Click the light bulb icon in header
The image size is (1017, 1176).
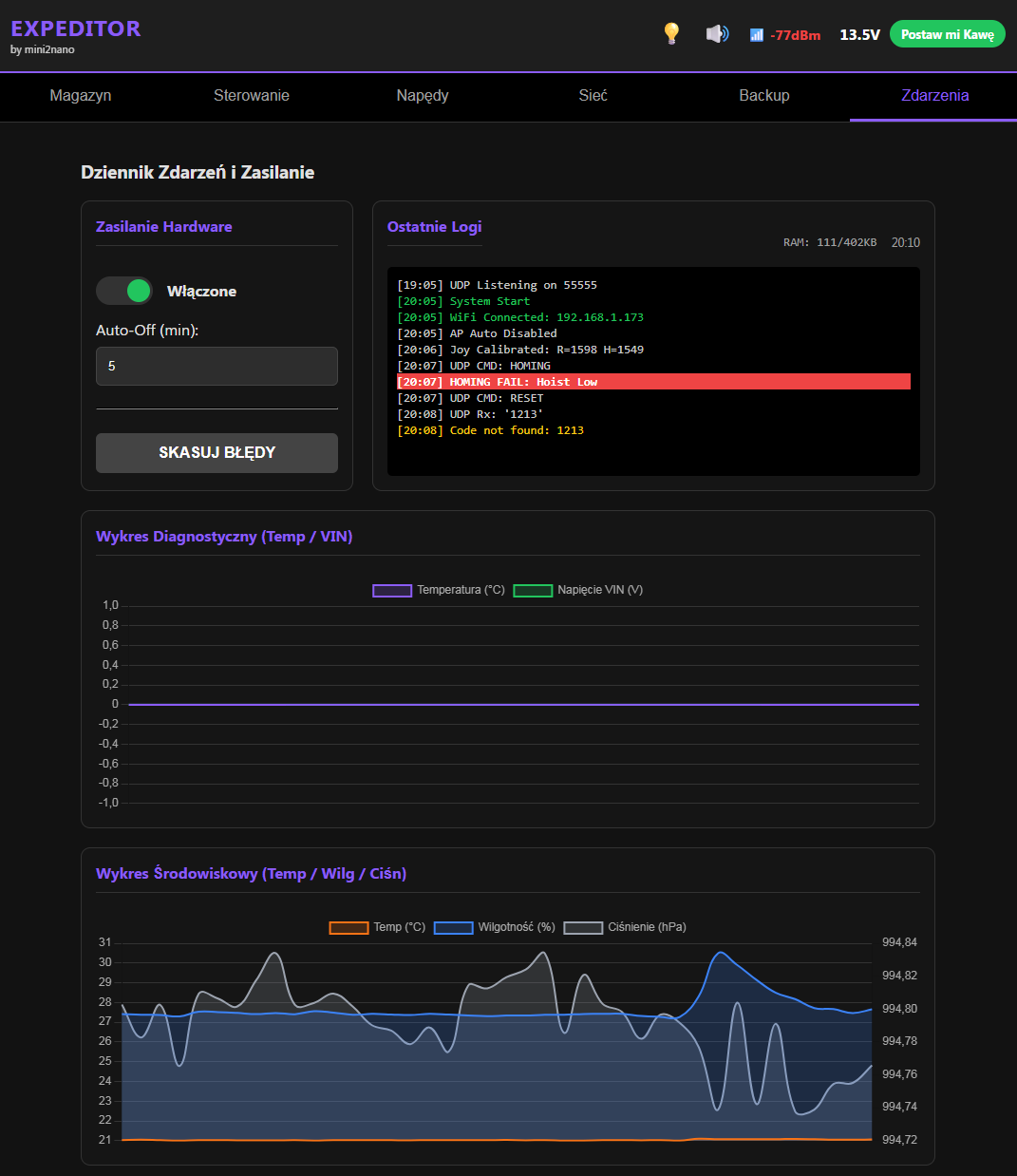(671, 34)
